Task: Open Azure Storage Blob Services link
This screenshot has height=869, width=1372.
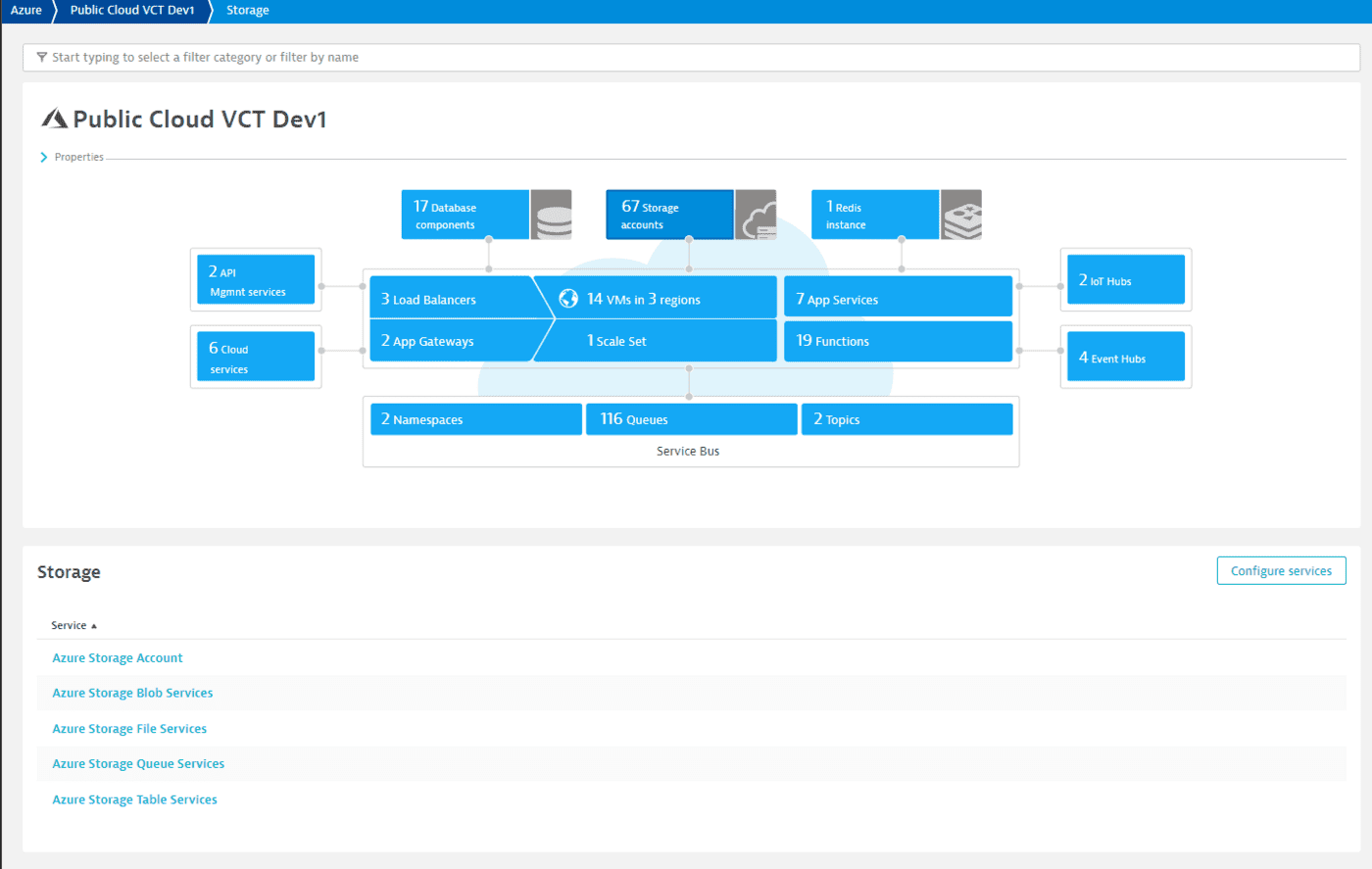Action: point(132,693)
